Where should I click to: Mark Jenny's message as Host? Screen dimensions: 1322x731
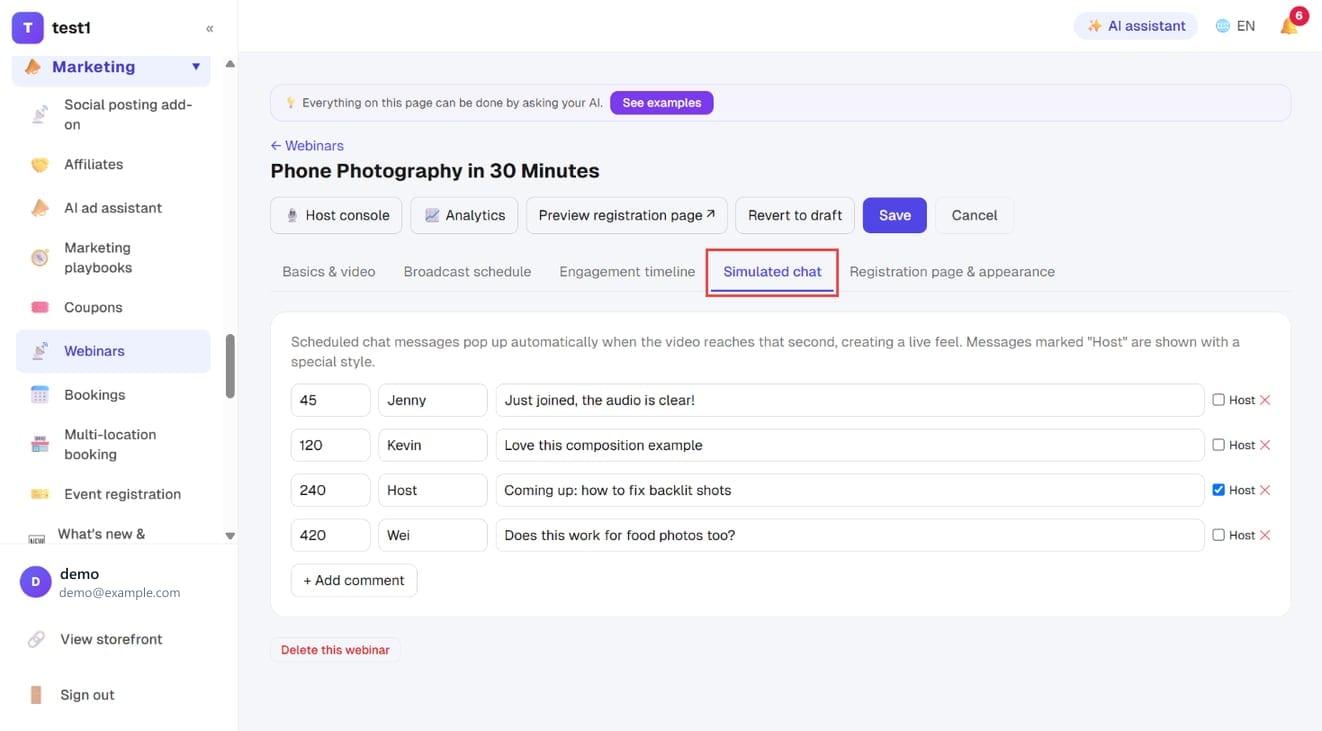pos(1218,400)
